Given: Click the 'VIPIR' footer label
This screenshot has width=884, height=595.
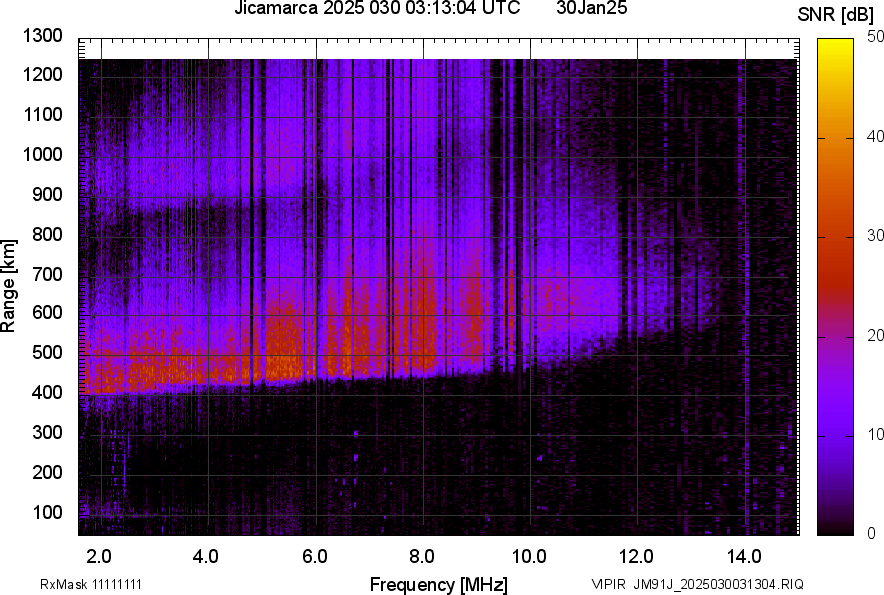Looking at the screenshot, I should 608,584.
